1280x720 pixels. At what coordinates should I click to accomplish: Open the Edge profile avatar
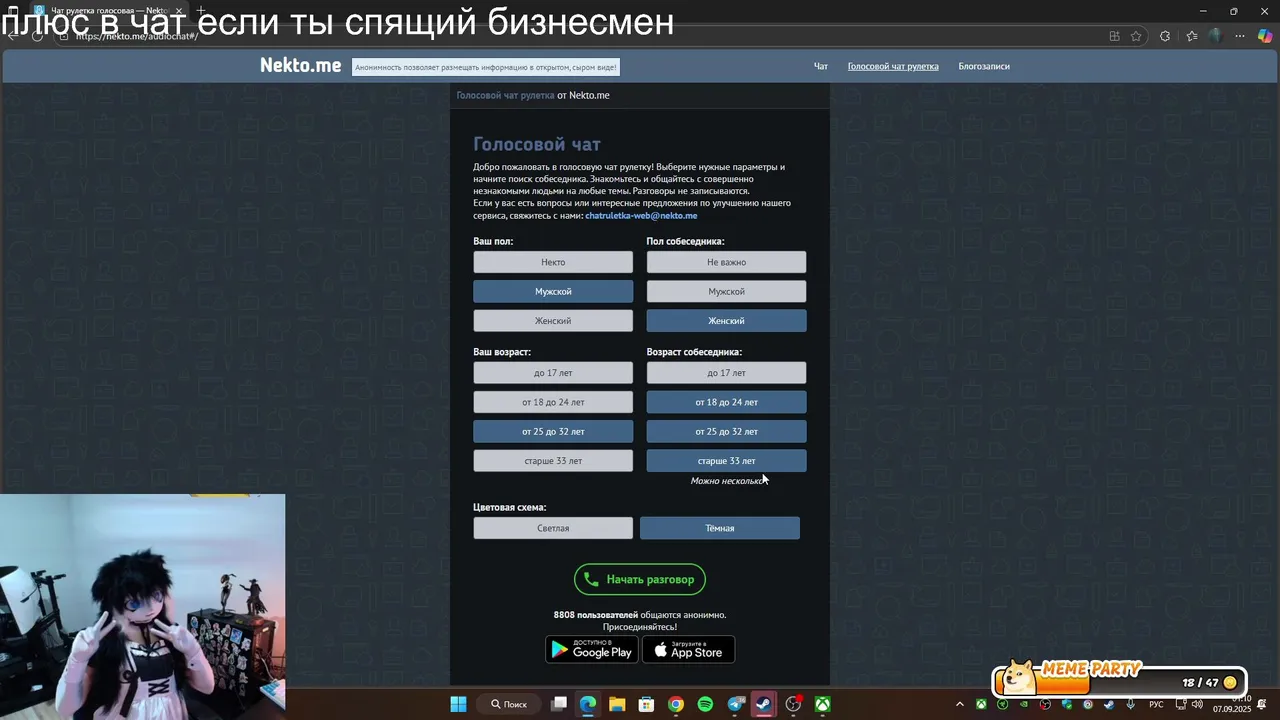1215,36
